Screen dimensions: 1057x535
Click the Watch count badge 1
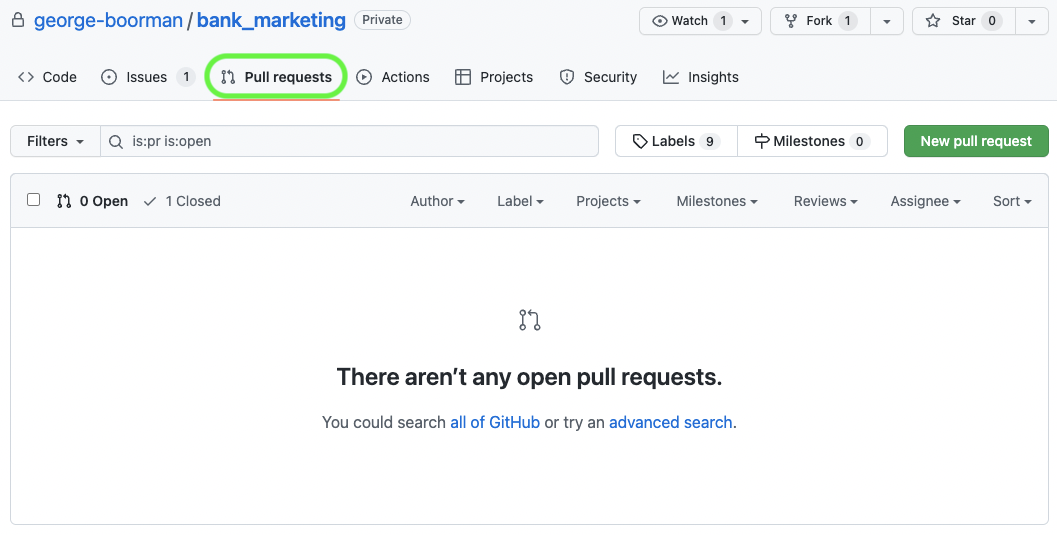pyautogui.click(x=723, y=21)
